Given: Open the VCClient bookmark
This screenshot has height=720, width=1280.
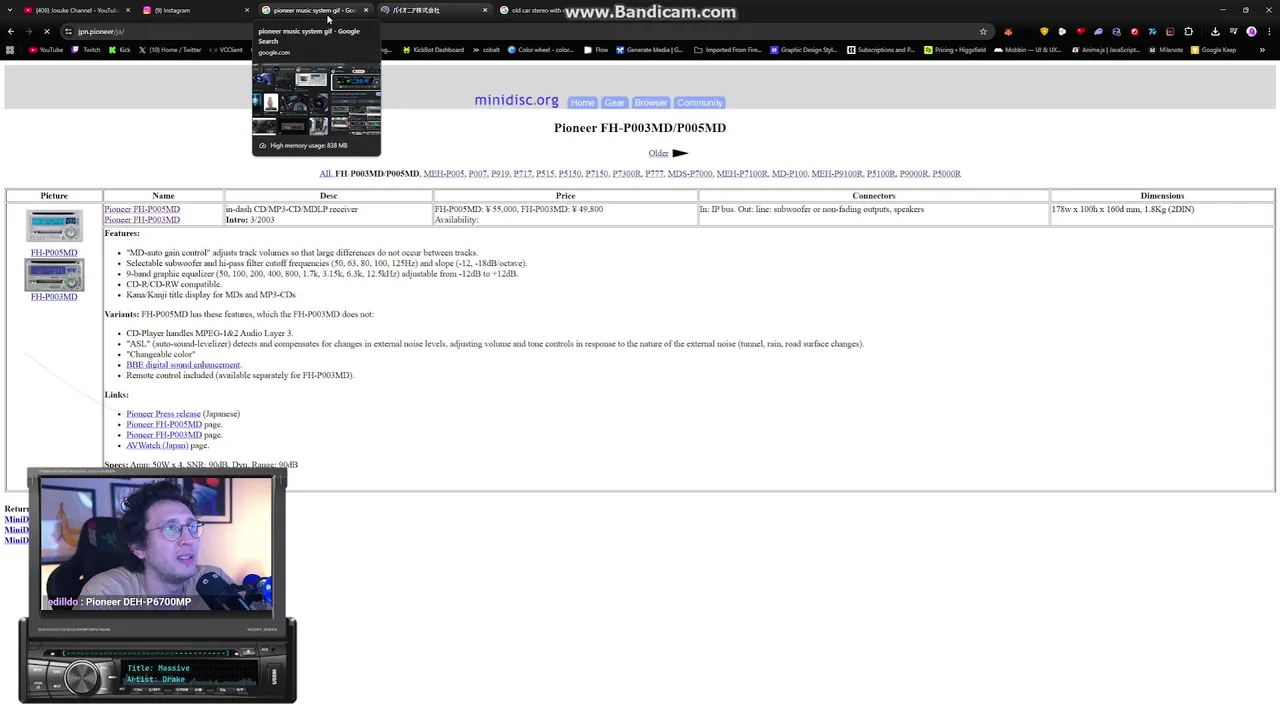Looking at the screenshot, I should (226, 50).
